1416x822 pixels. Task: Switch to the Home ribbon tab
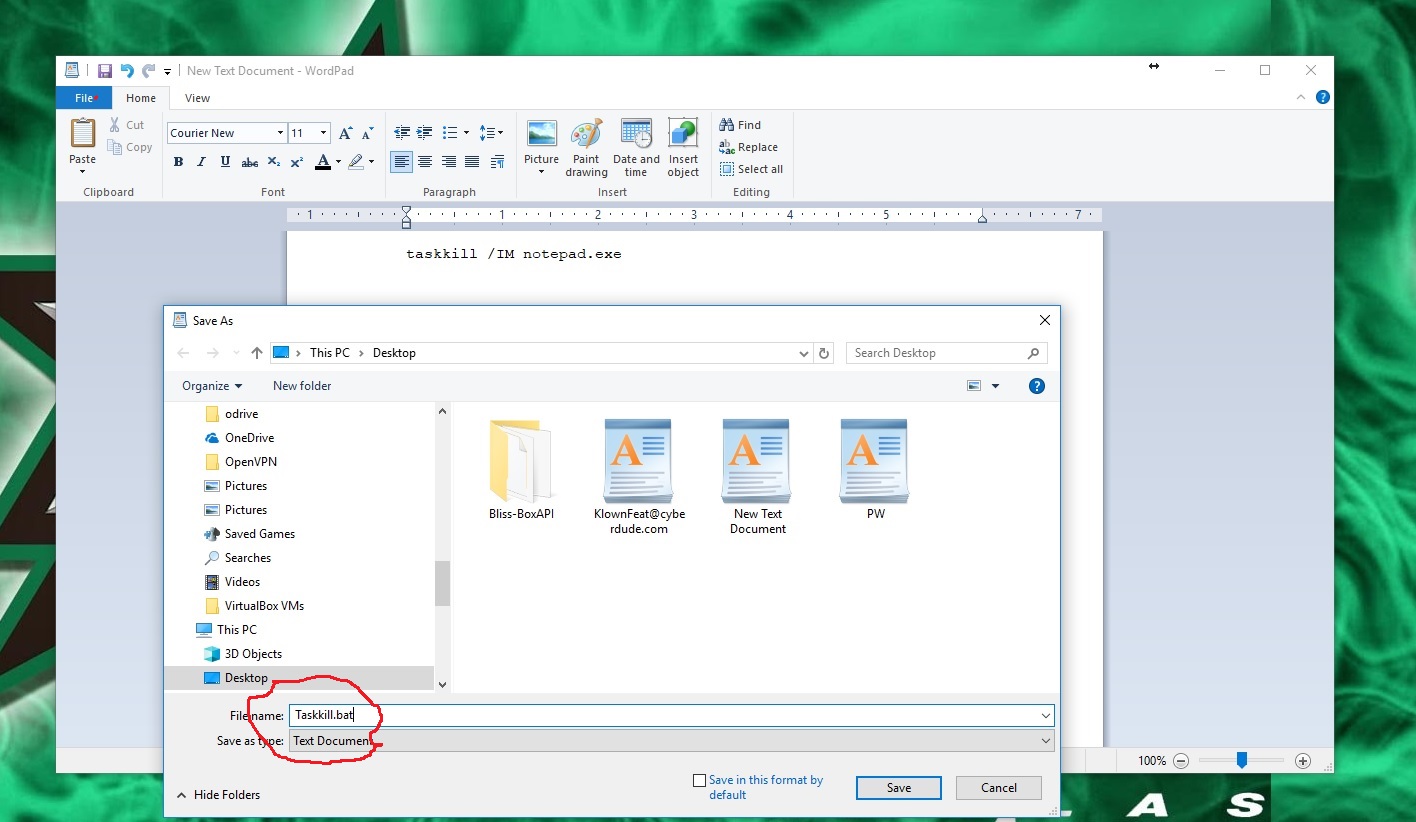point(141,98)
